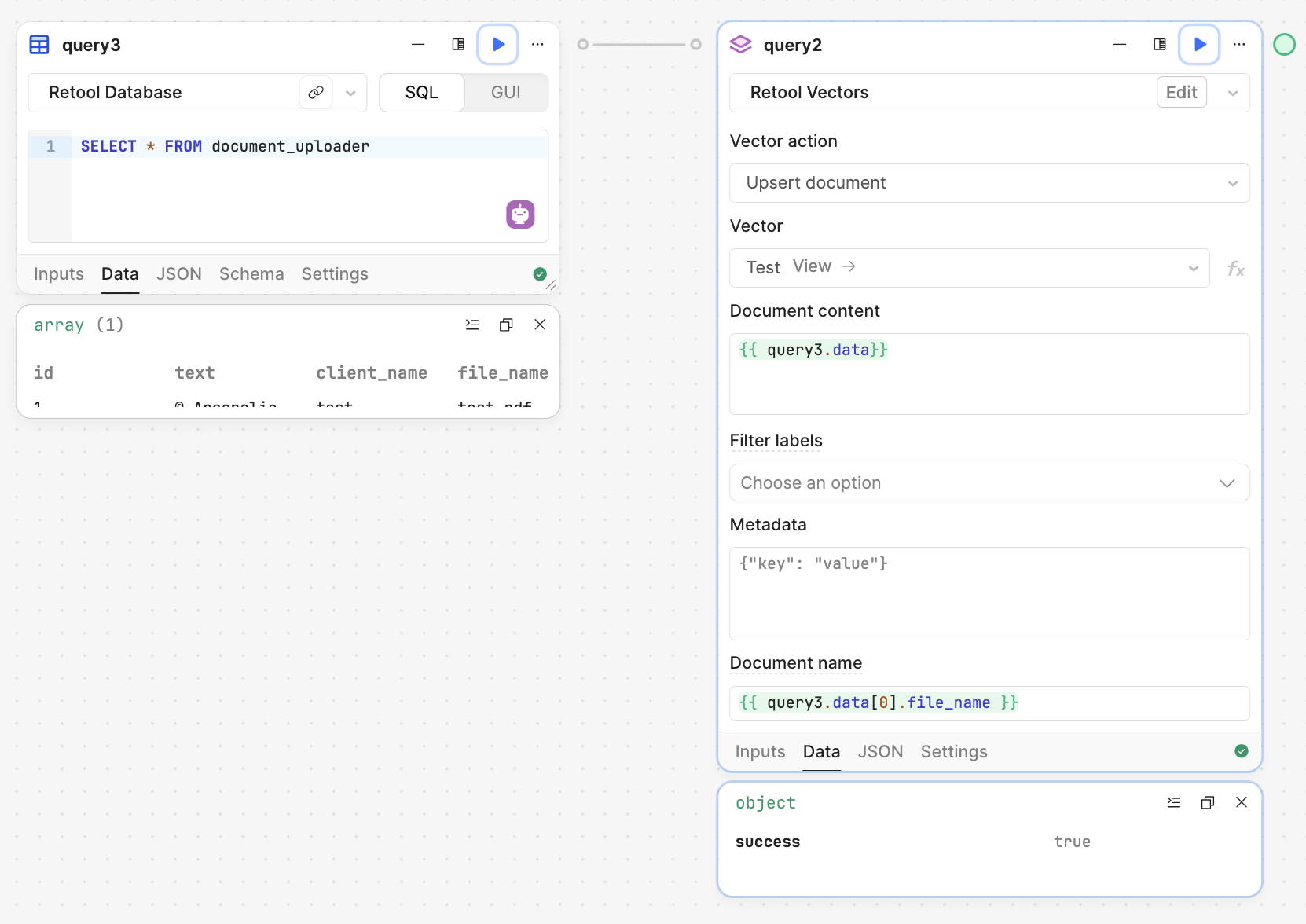Click the text column header
This screenshot has height=924, width=1306.
pos(195,373)
